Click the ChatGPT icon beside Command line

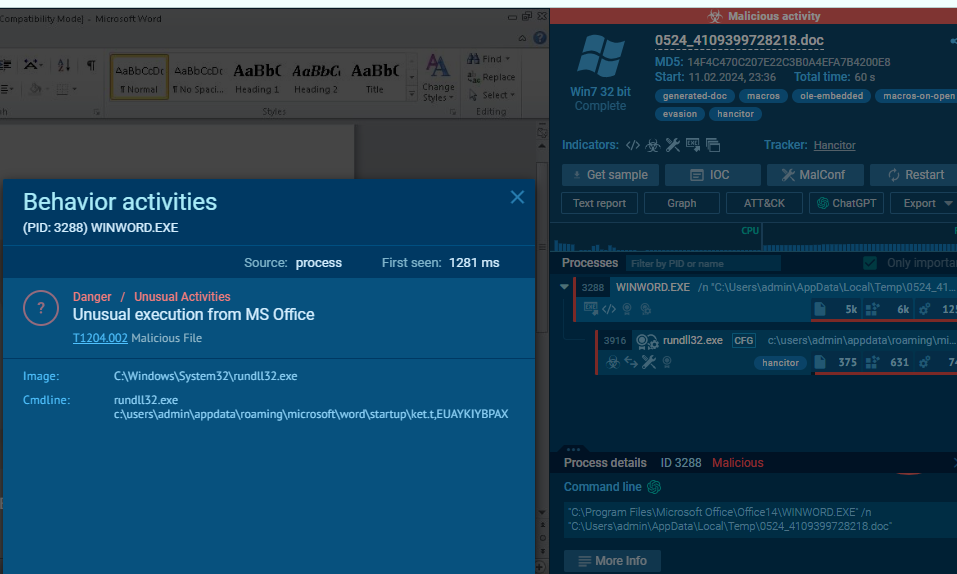pyautogui.click(x=654, y=487)
